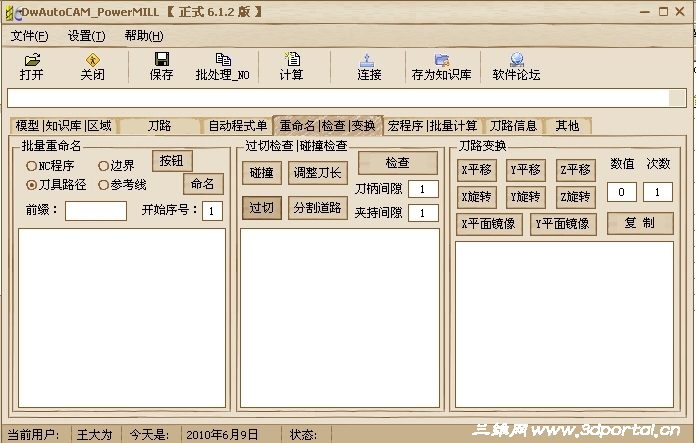
Task: Click the 打开 (Open) toolbar icon
Action: [32, 59]
